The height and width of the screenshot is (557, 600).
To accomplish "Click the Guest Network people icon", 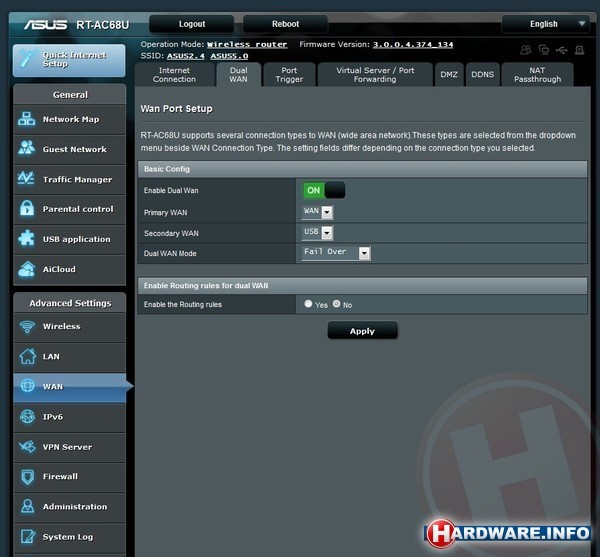I will click(26, 148).
